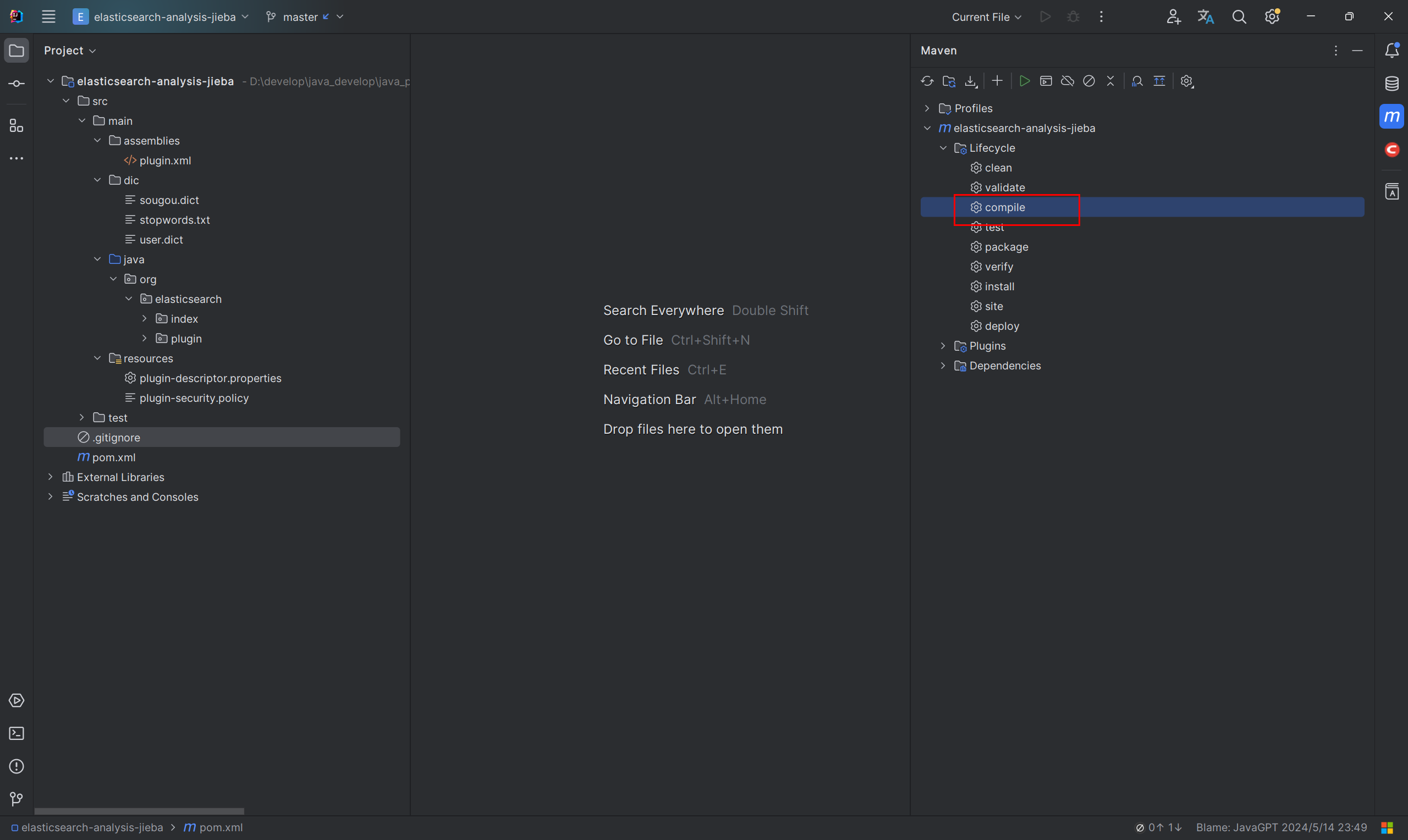This screenshot has width=1408, height=840.
Task: Open Terminal tool window icon
Action: [16, 733]
